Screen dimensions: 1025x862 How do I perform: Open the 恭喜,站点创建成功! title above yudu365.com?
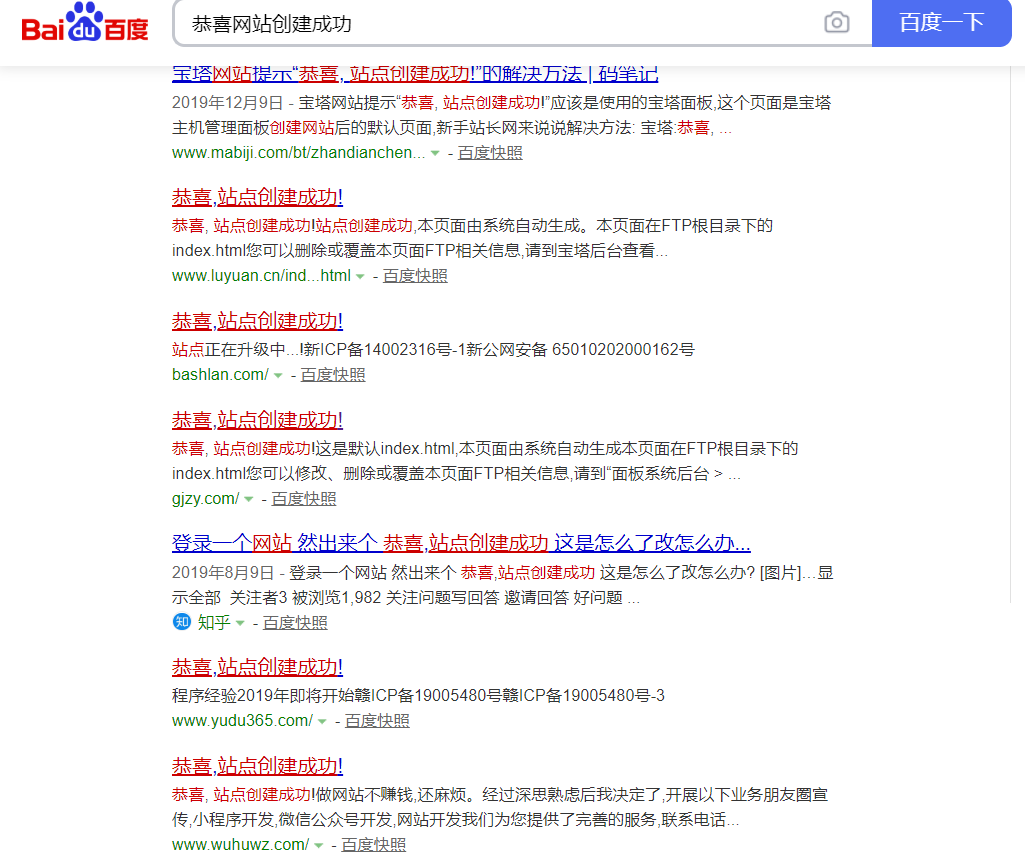258,667
